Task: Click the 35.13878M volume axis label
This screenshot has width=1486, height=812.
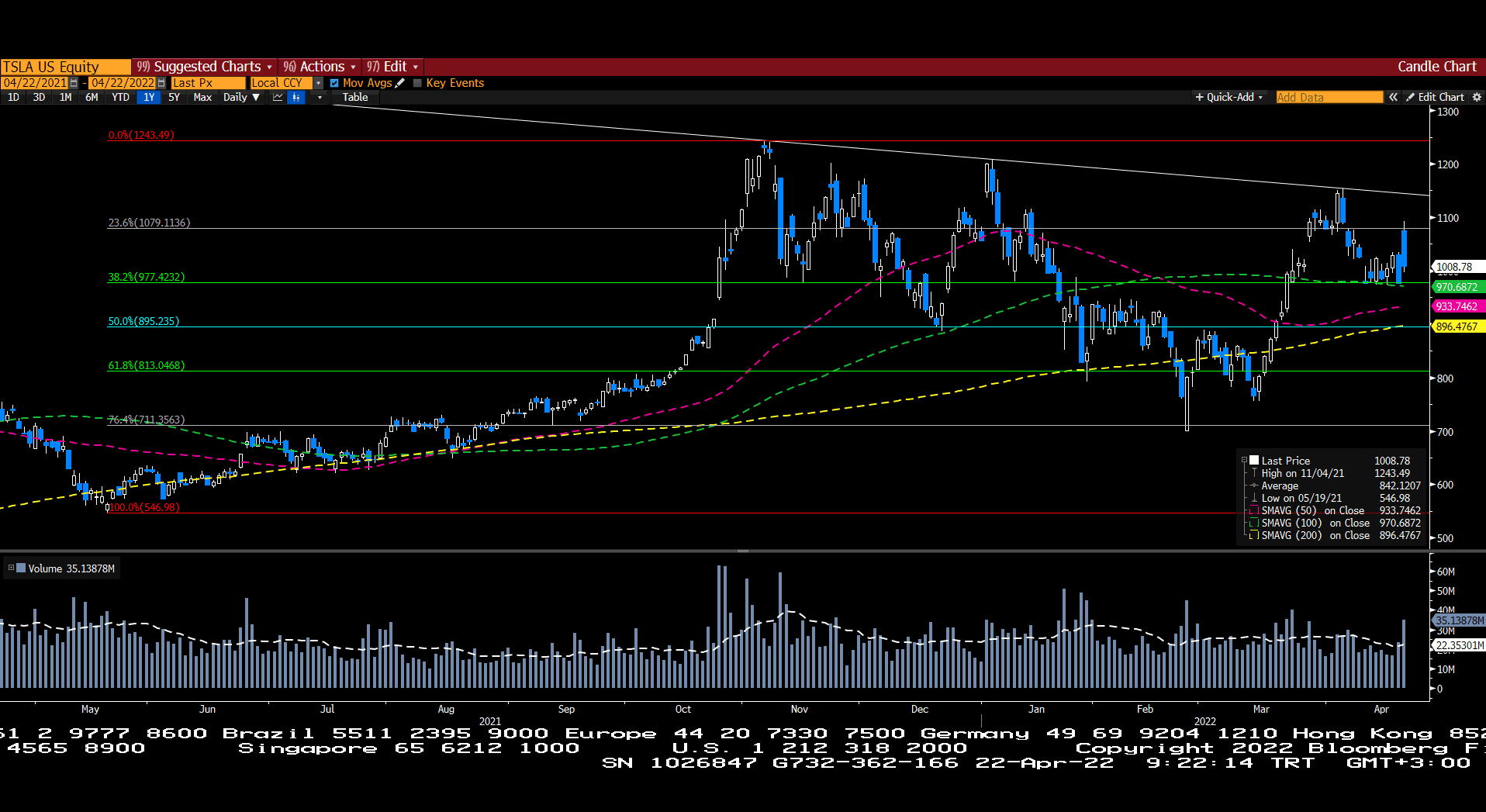Action: point(1458,620)
